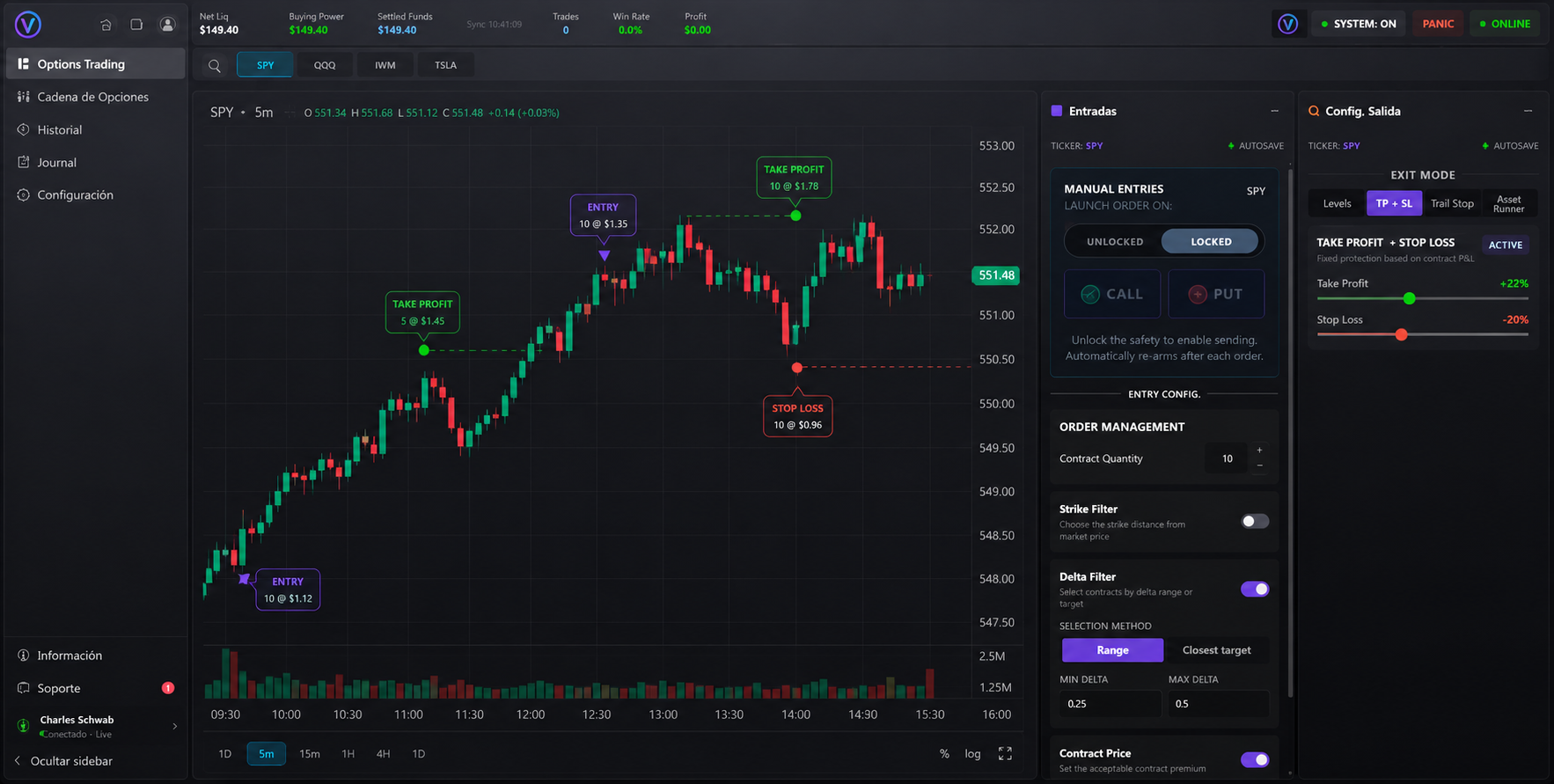Viewport: 1554px width, 784px height.
Task: Click the Options Trading sidebar icon
Action: click(x=24, y=63)
